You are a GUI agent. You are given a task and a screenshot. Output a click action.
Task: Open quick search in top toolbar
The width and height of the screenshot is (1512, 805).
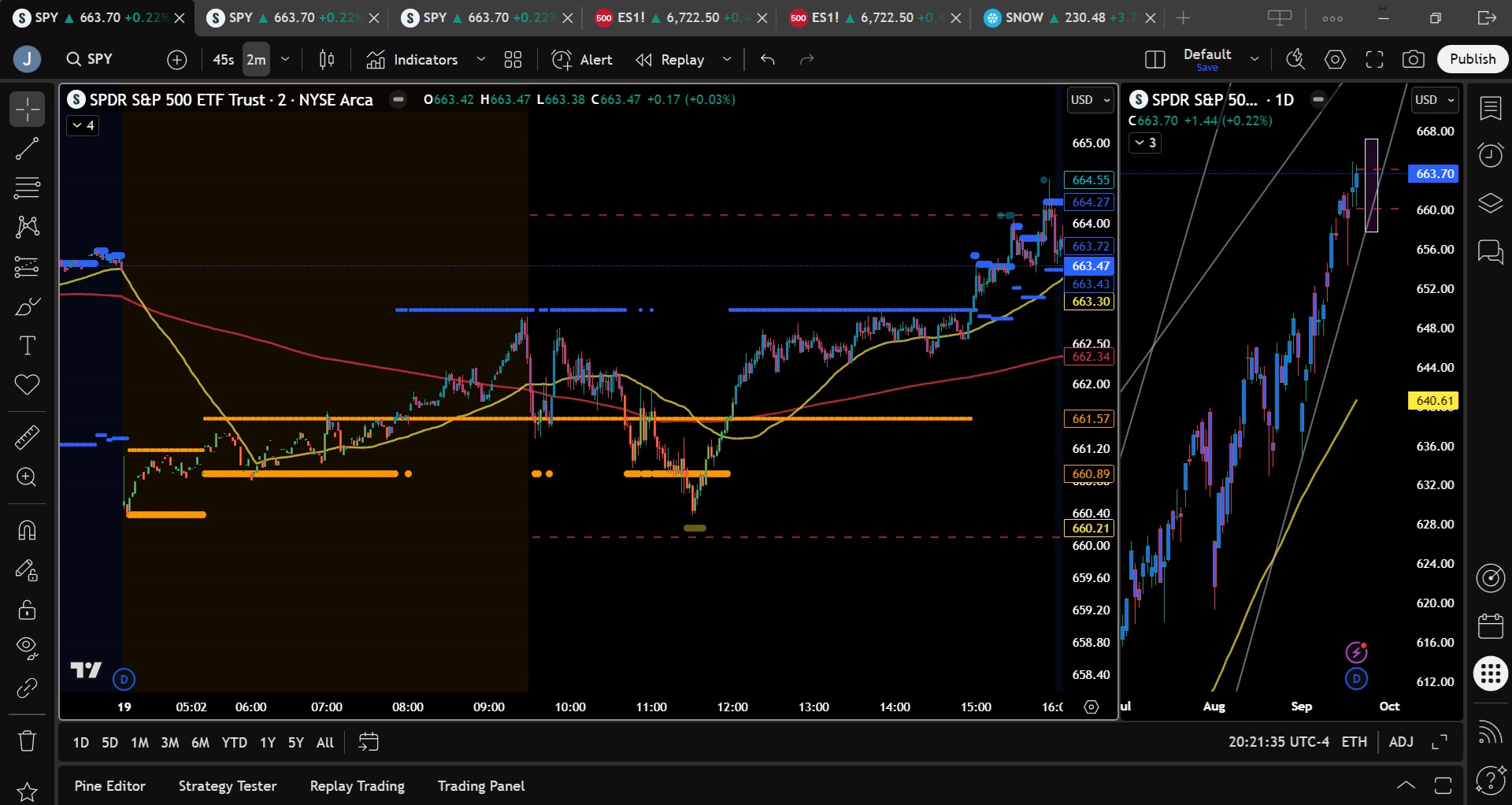click(x=1295, y=60)
